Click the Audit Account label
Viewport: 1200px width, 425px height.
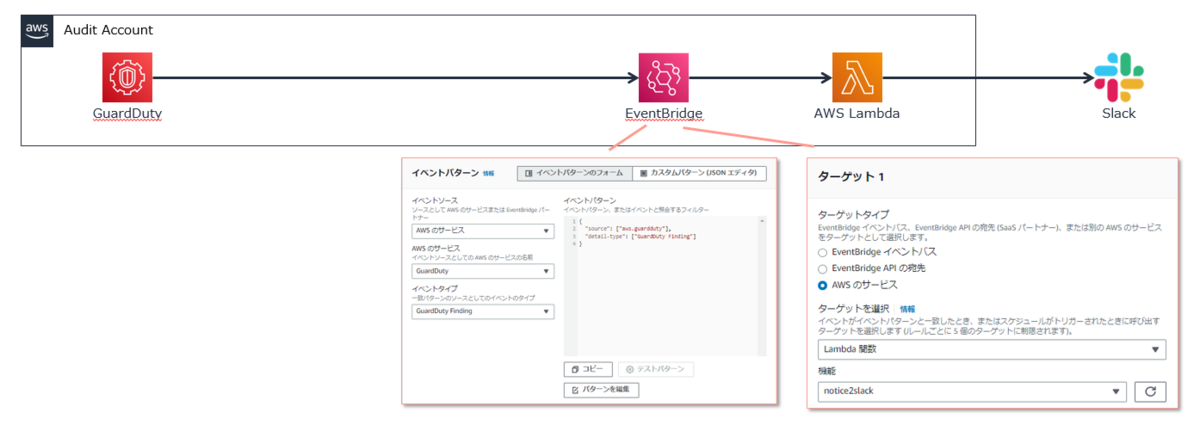tap(108, 30)
